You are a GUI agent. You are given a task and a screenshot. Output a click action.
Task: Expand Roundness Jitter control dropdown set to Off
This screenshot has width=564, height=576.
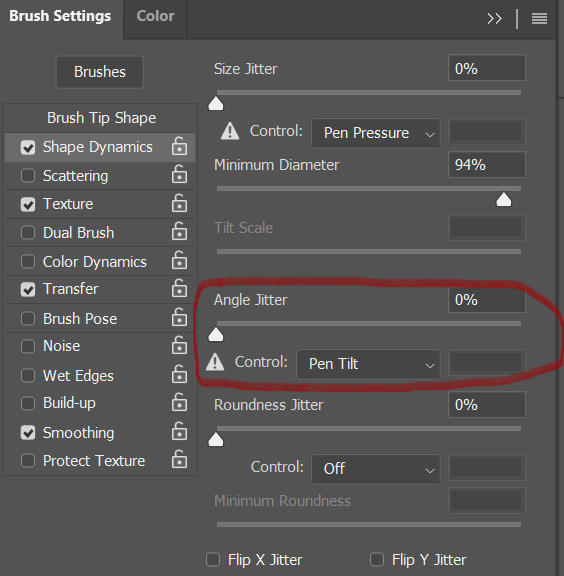coord(376,469)
